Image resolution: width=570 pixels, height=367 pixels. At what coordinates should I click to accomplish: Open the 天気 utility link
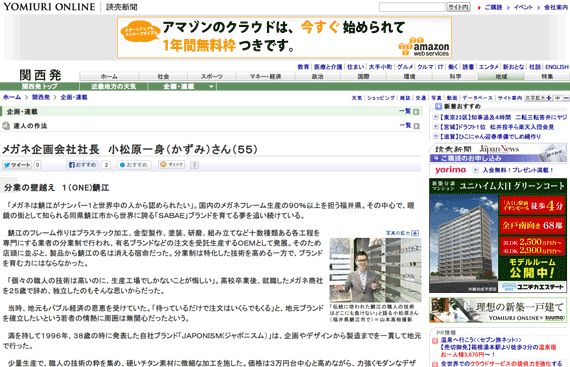(x=357, y=98)
